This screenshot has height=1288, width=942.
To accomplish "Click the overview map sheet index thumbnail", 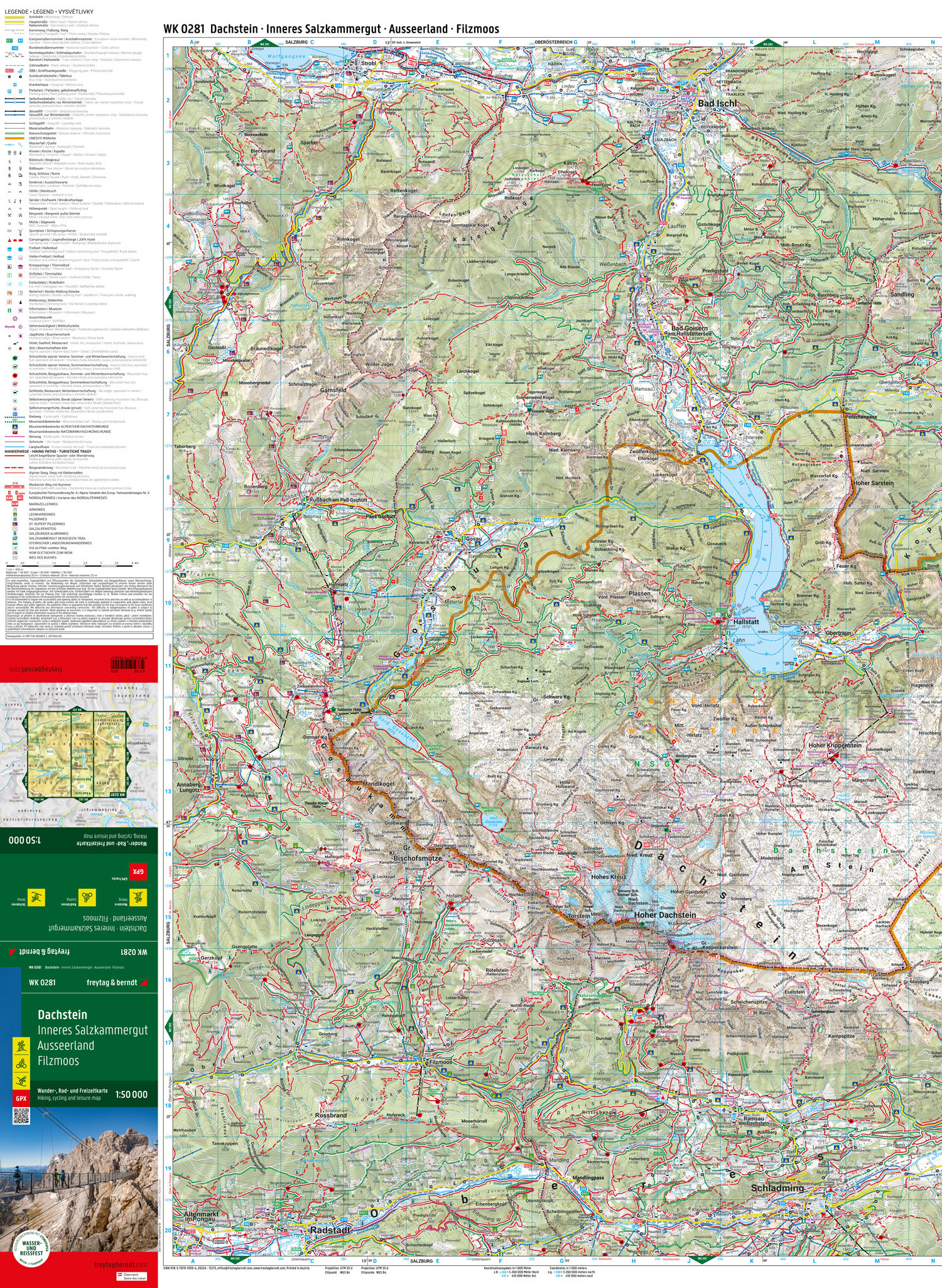I will coord(78,755).
